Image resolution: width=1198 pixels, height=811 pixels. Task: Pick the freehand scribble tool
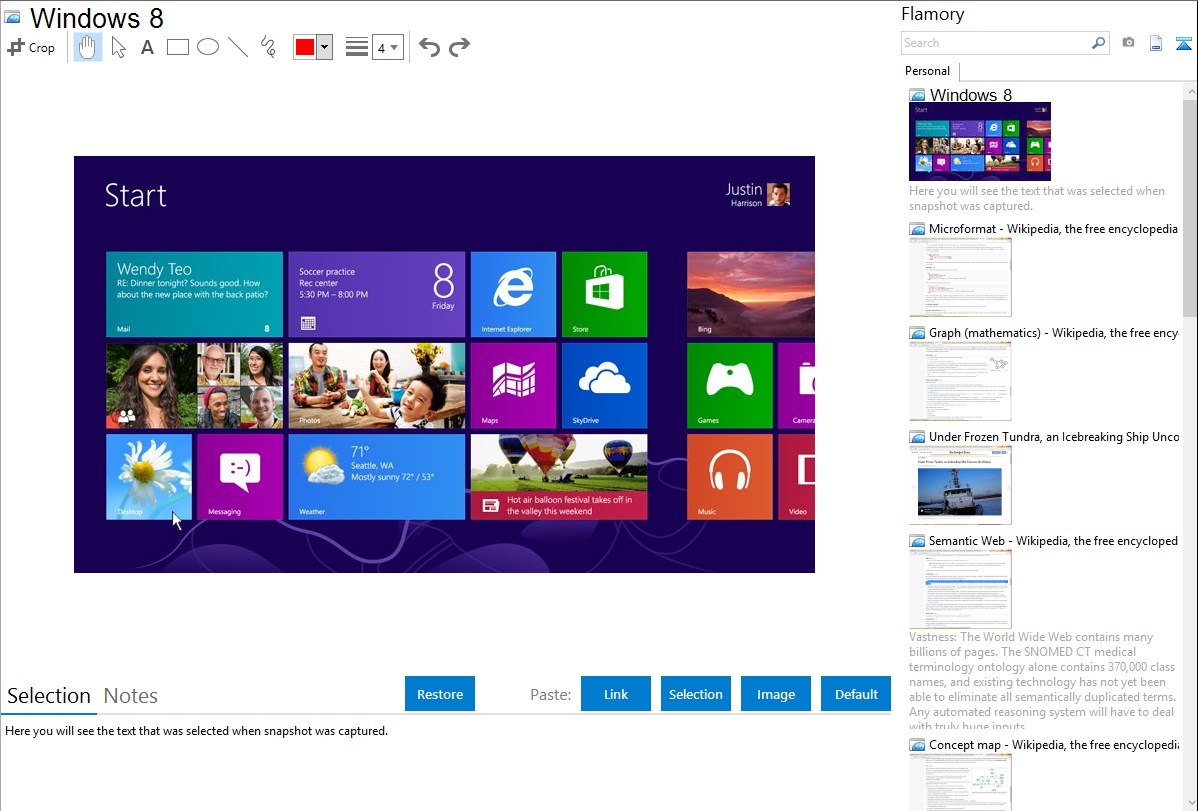point(268,47)
